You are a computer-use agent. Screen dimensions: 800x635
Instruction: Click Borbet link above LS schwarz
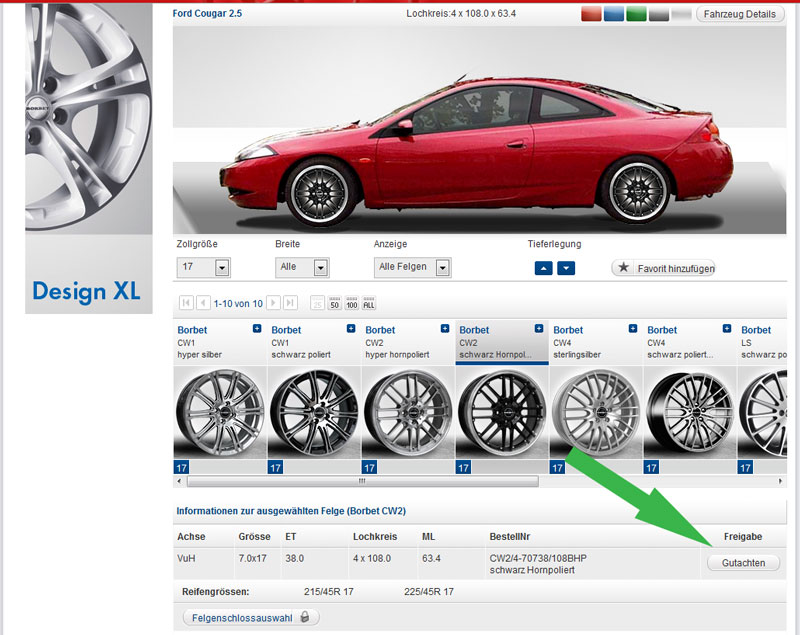[x=756, y=330]
